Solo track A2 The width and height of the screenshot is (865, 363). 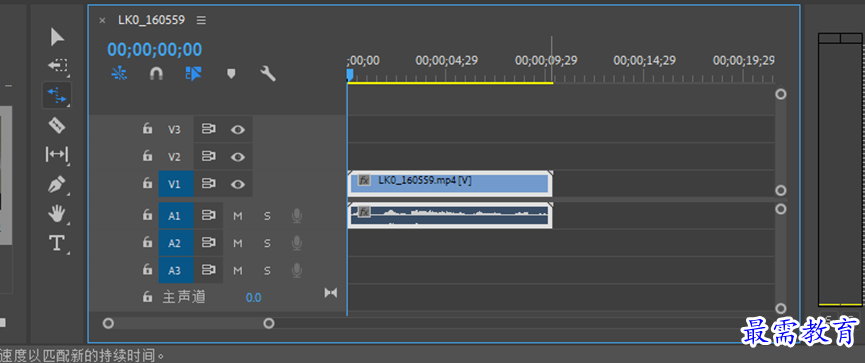click(x=268, y=243)
